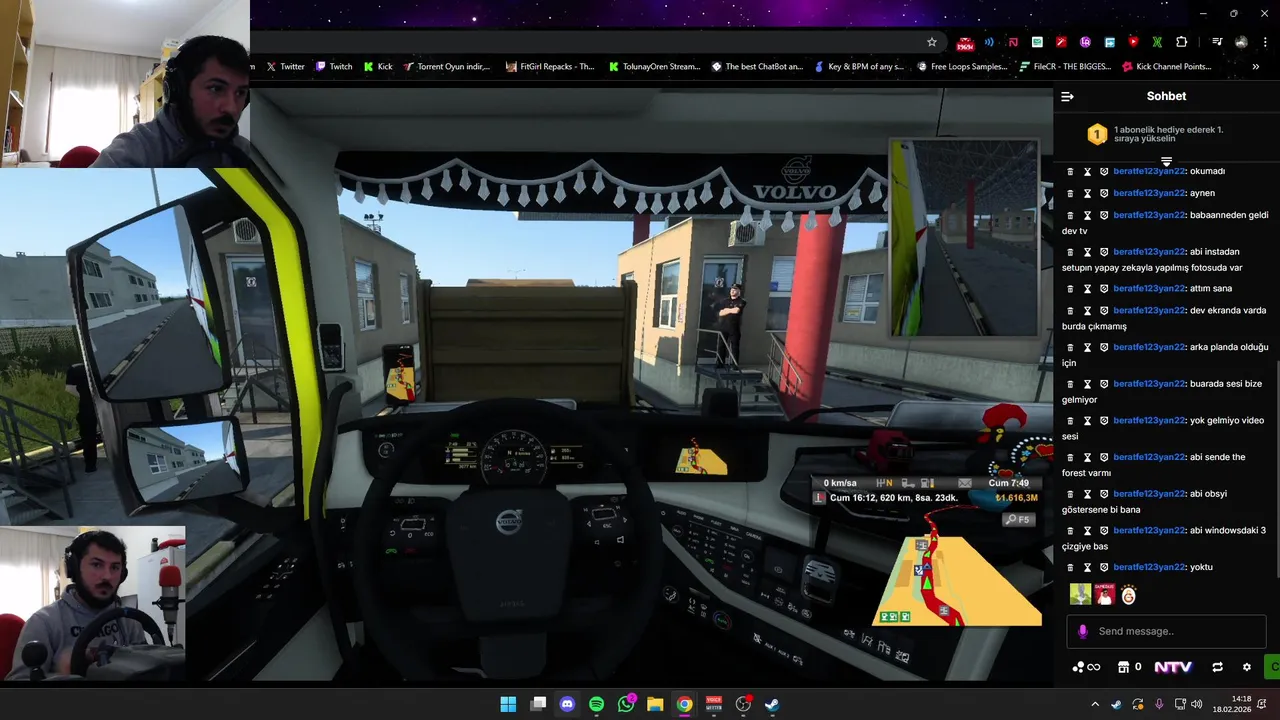Open the Chrome three-dot menu
This screenshot has height=720, width=1280.
(x=1266, y=42)
